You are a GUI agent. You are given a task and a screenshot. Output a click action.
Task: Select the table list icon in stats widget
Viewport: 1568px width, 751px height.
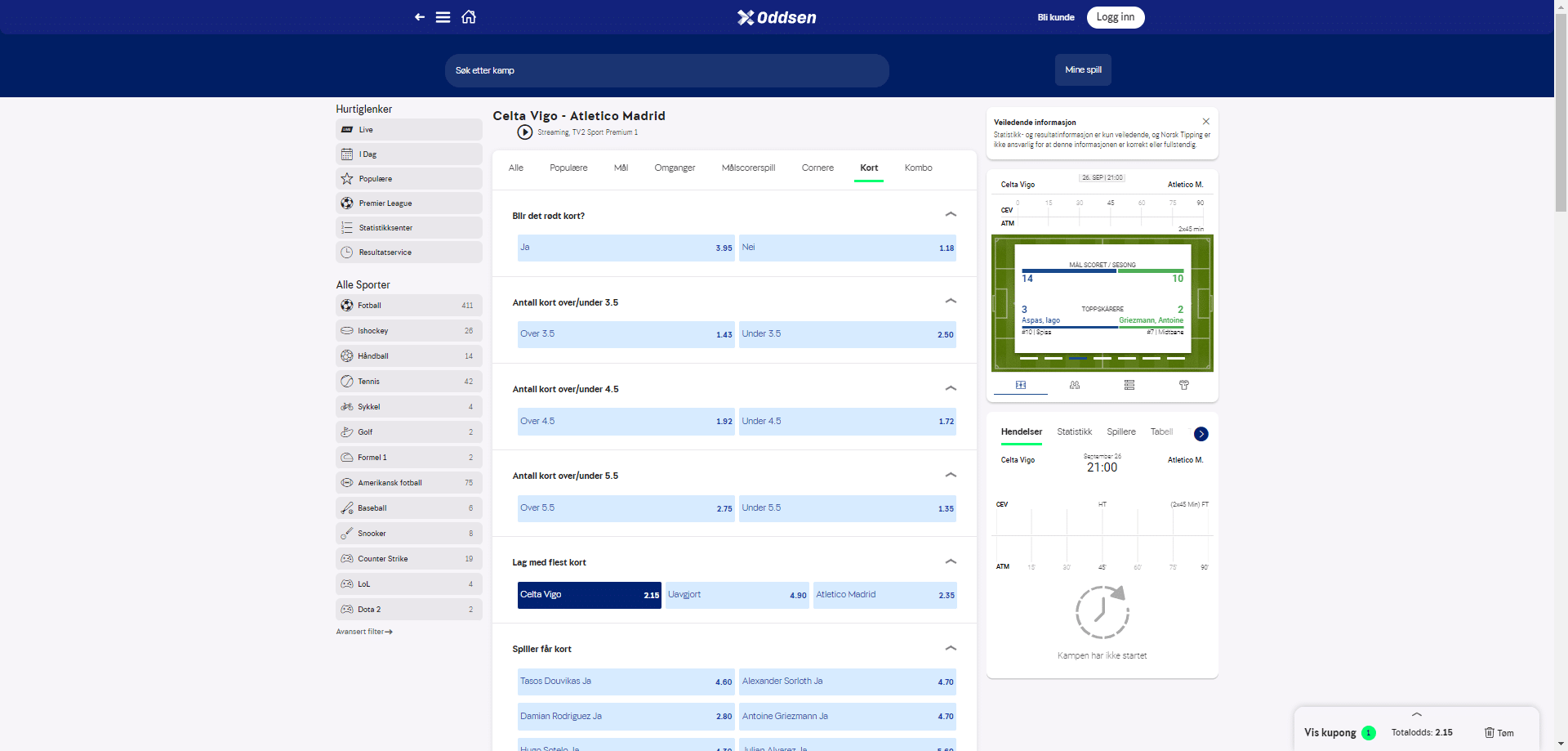[1129, 385]
